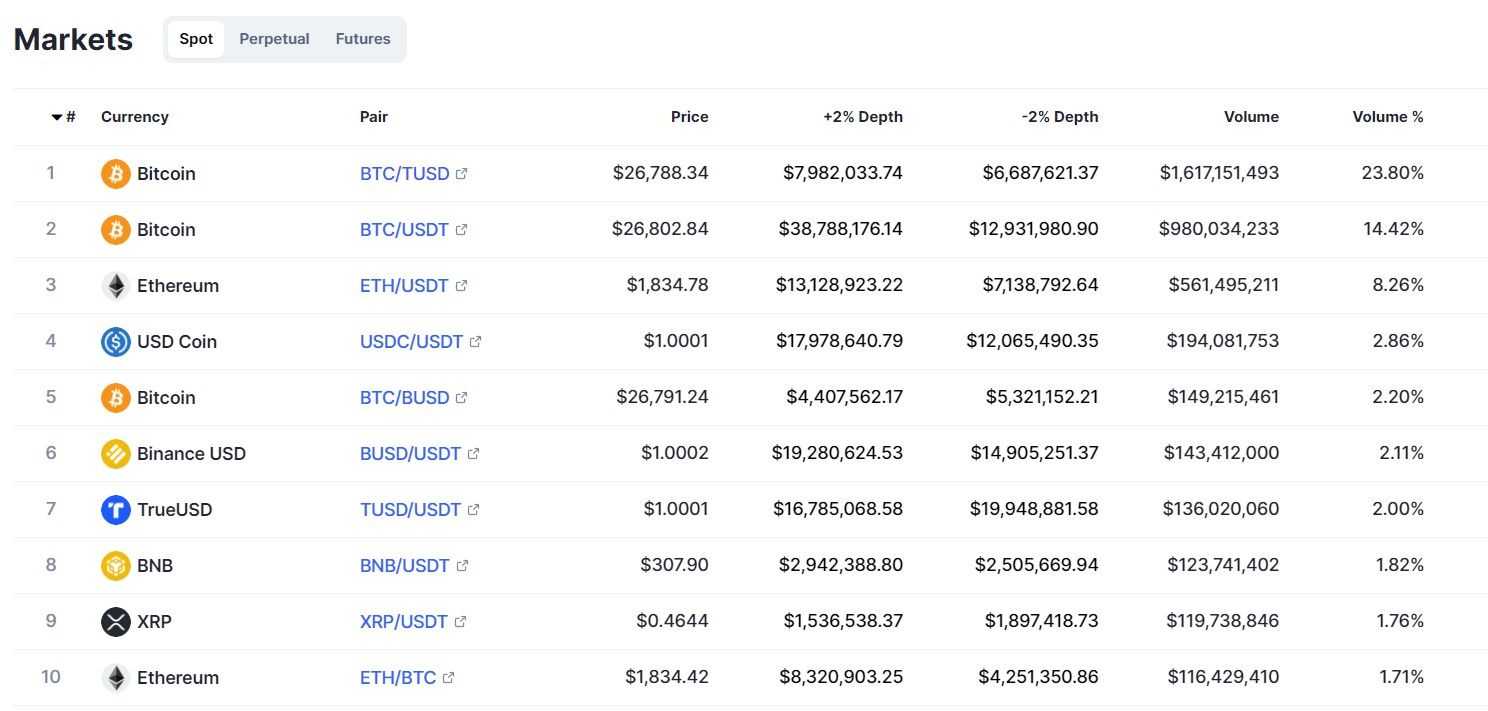Click the external link icon beside BTC/USDT
Image resolution: width=1488 pixels, height=711 pixels.
click(461, 229)
